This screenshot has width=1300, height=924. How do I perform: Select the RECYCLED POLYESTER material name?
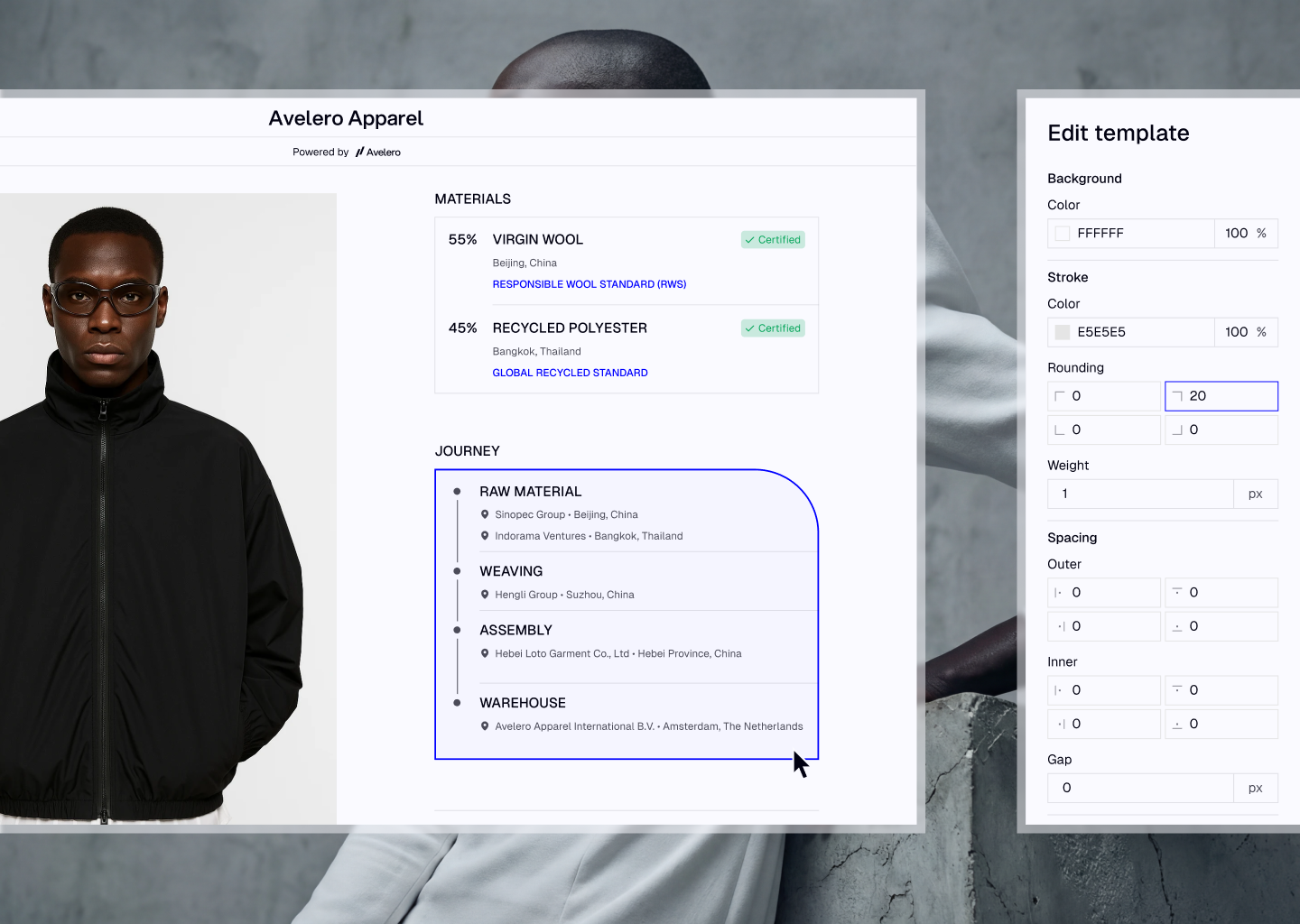click(570, 328)
